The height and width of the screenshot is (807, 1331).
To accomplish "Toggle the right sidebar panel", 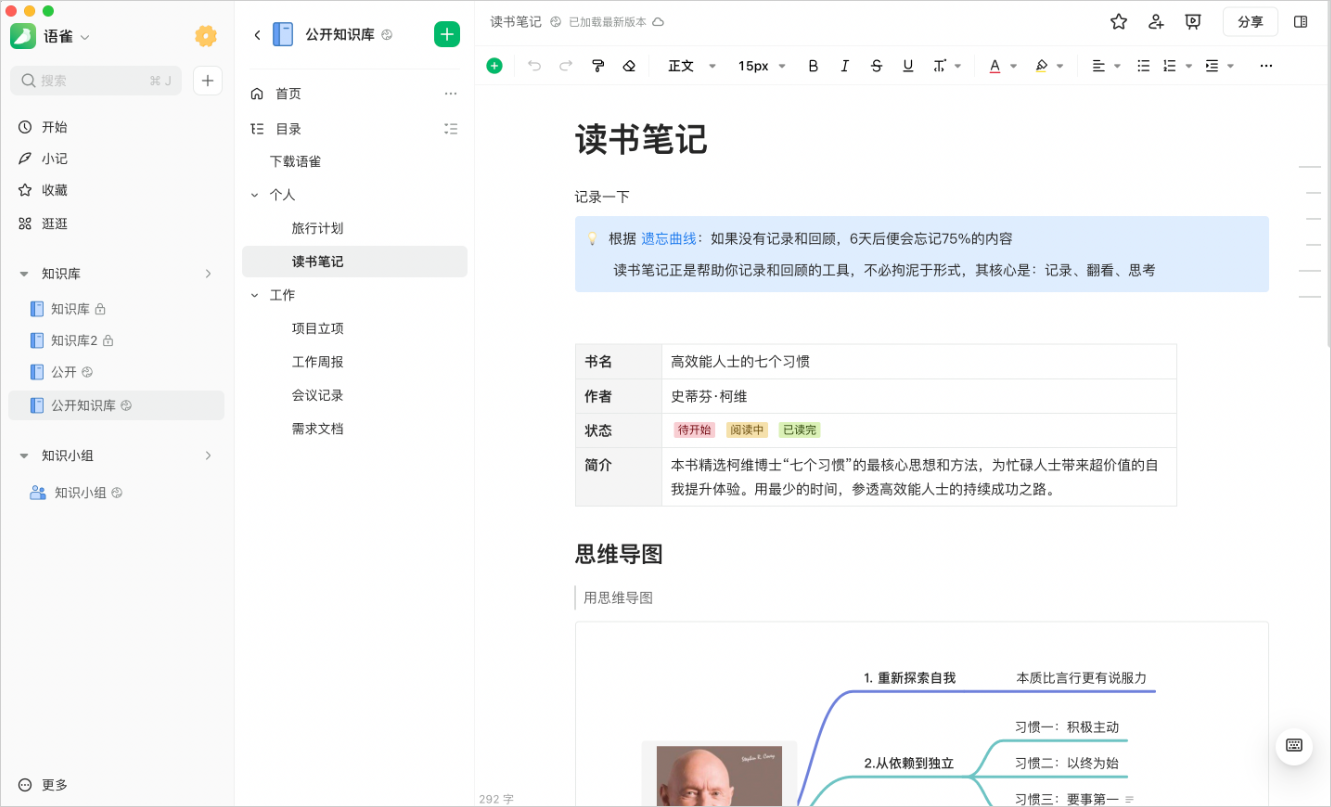I will pos(1300,22).
